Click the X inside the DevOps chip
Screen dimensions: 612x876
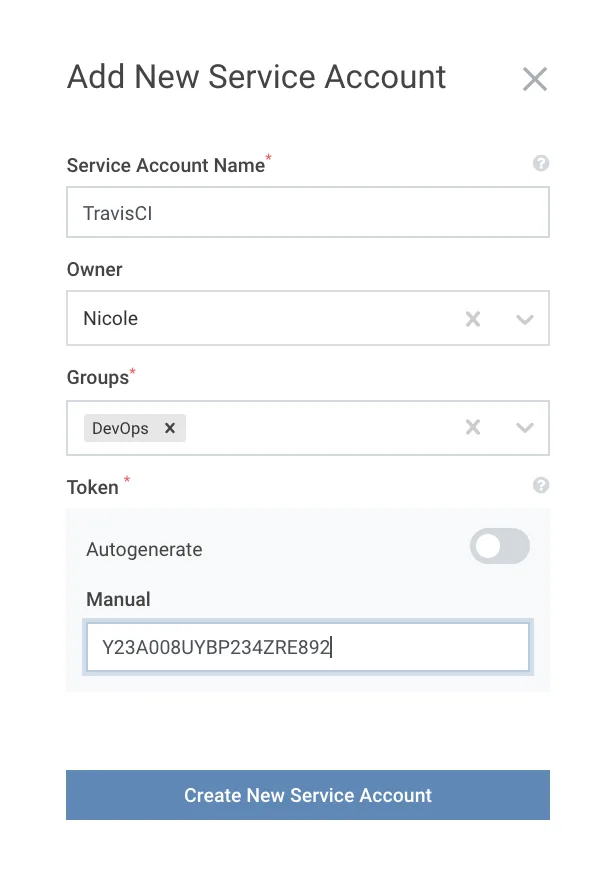pos(170,427)
